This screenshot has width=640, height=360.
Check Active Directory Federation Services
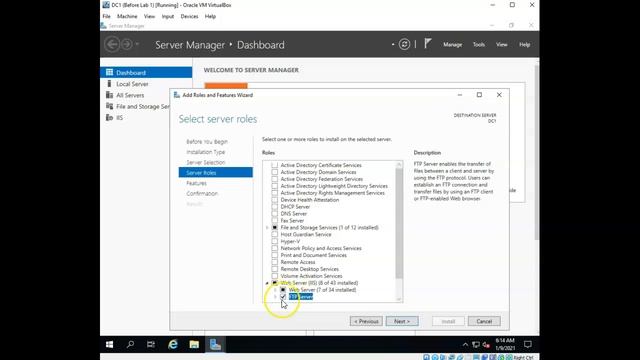(275, 179)
